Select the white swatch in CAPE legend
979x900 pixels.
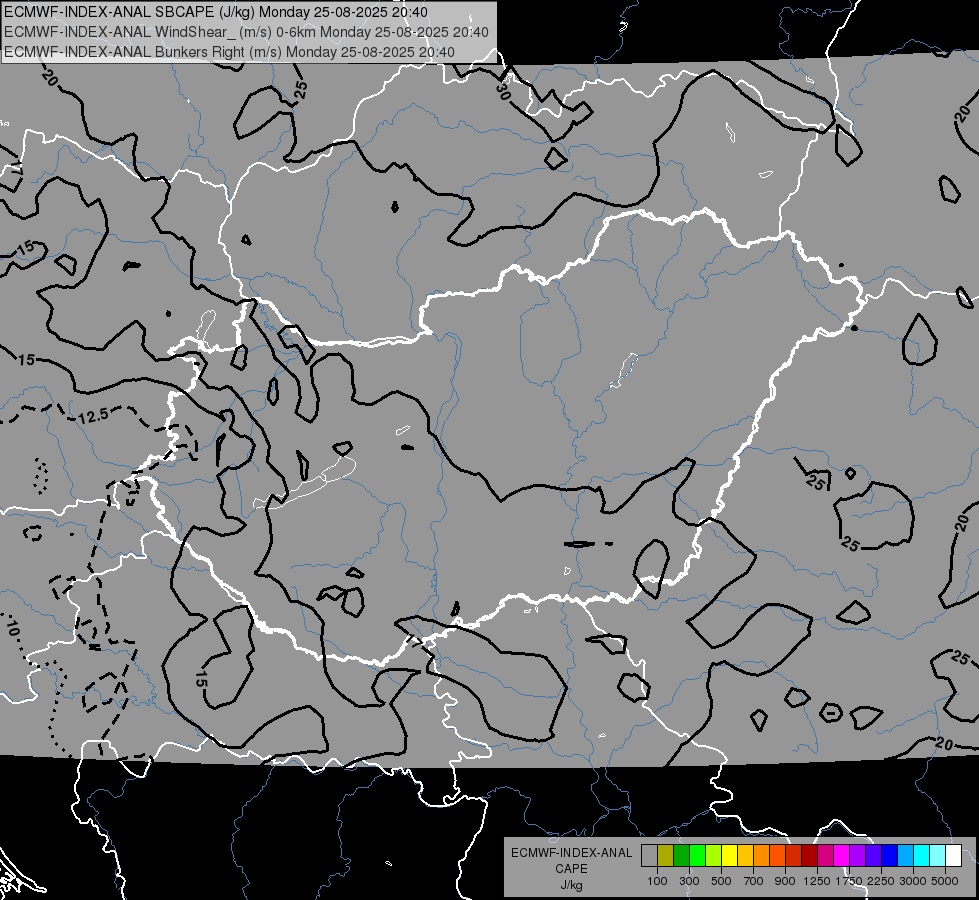pos(953,855)
